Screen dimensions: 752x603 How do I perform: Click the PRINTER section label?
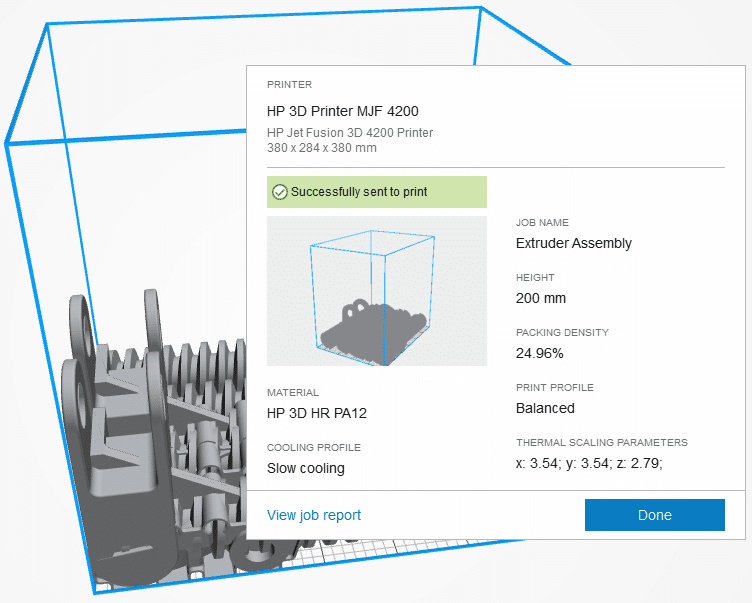tap(288, 85)
